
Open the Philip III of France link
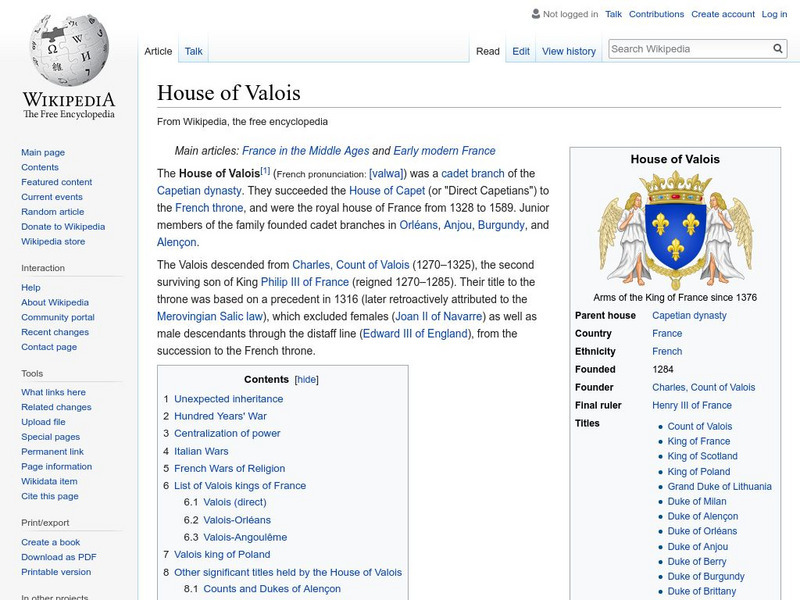[305, 282]
